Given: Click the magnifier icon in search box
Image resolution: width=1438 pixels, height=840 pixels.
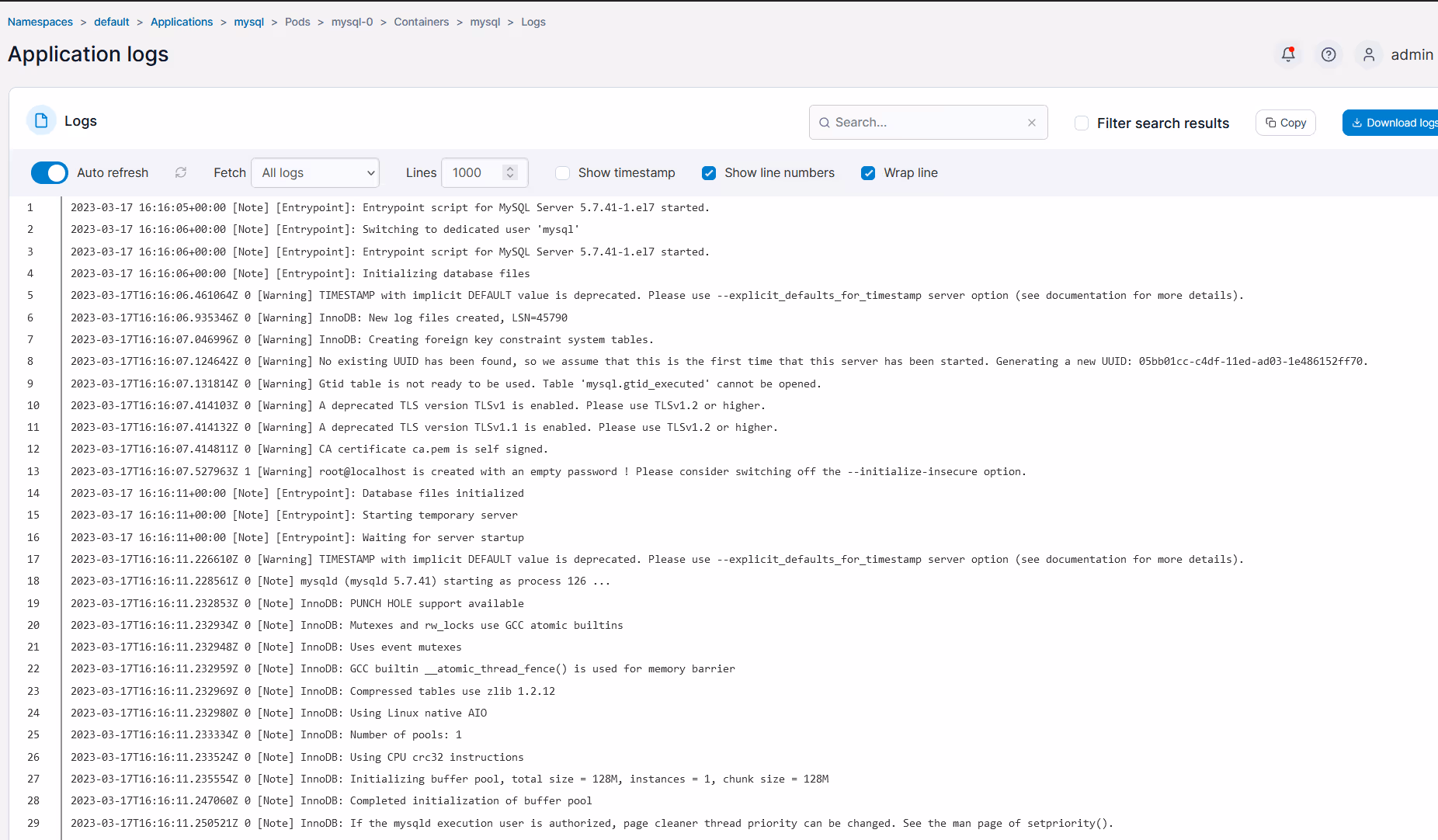Looking at the screenshot, I should (825, 123).
